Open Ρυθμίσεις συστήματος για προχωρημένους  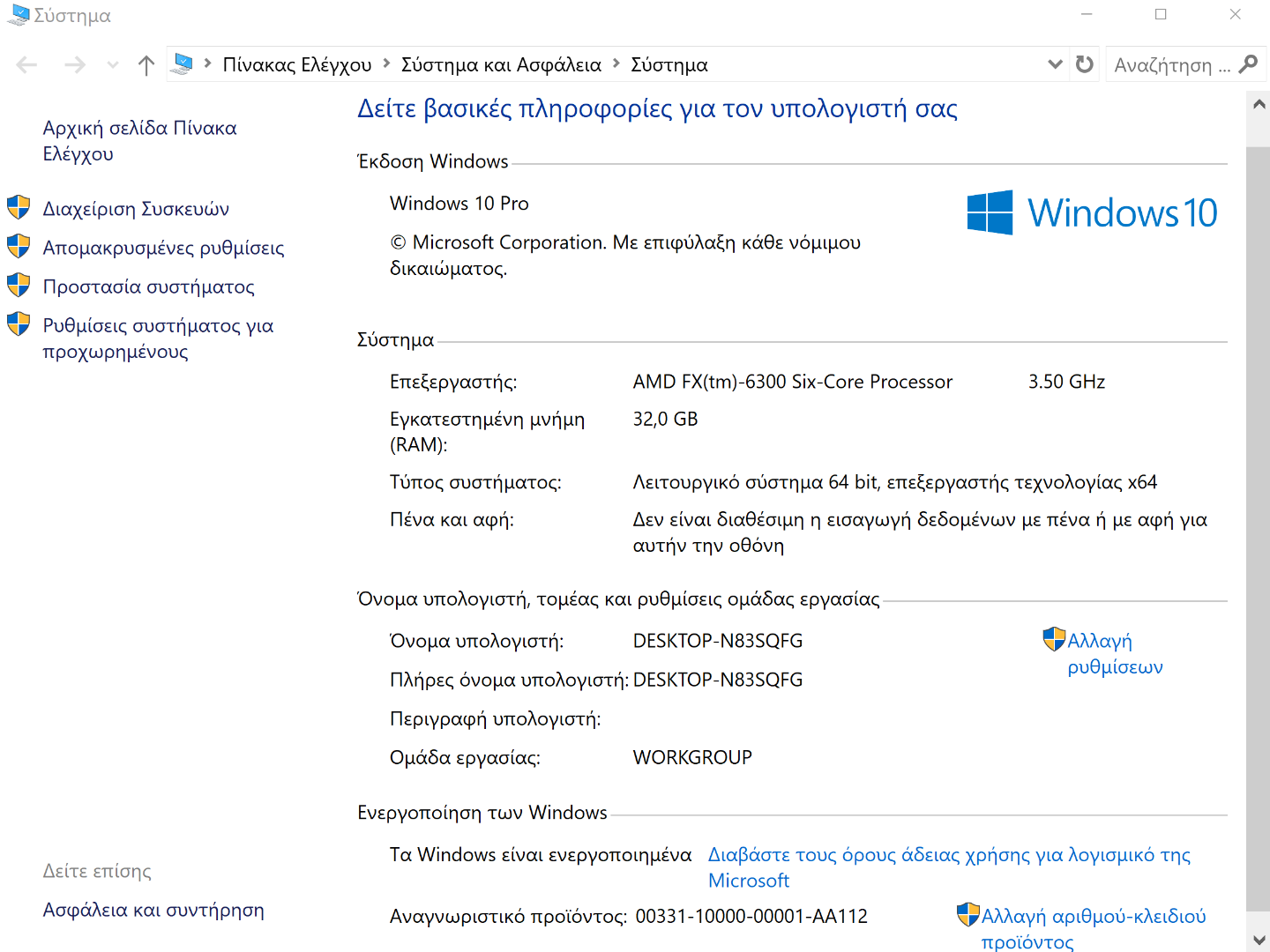click(159, 338)
